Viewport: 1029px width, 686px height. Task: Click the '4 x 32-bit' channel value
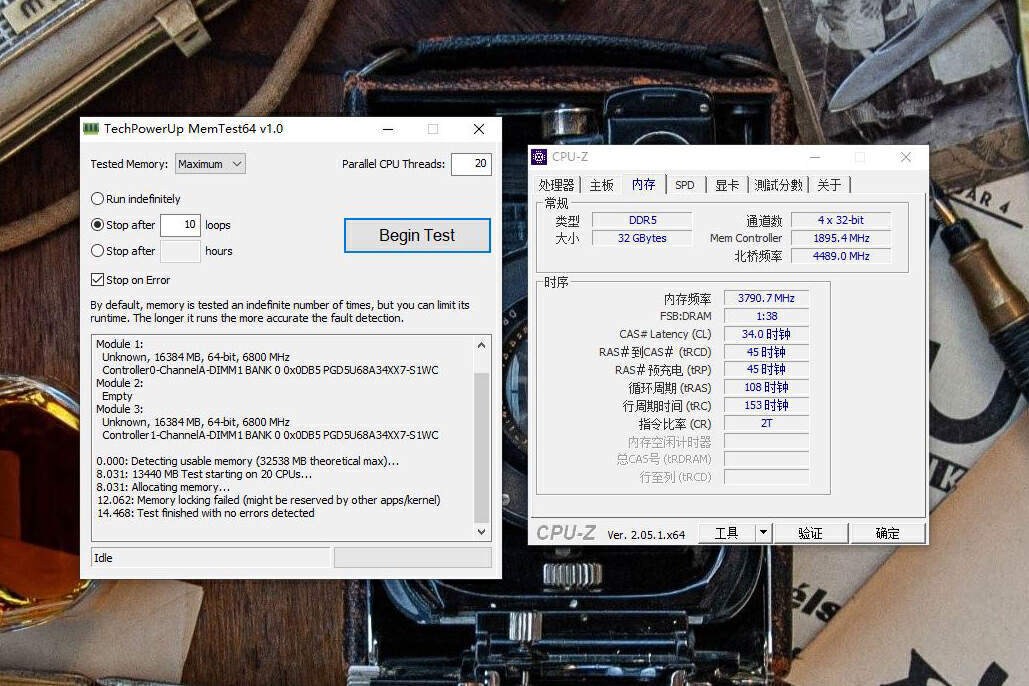[841, 220]
